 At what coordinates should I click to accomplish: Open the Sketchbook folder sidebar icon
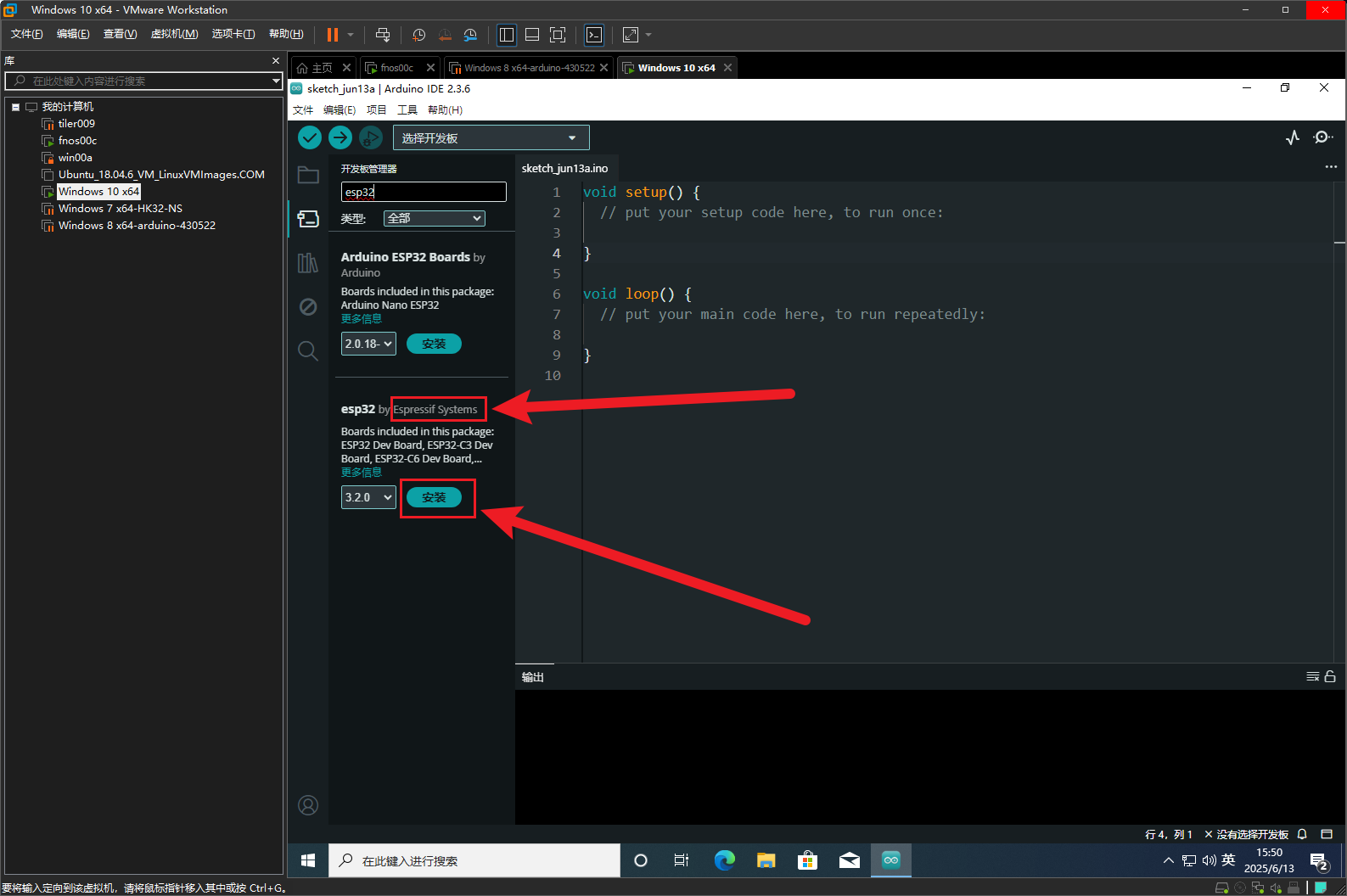[x=308, y=175]
